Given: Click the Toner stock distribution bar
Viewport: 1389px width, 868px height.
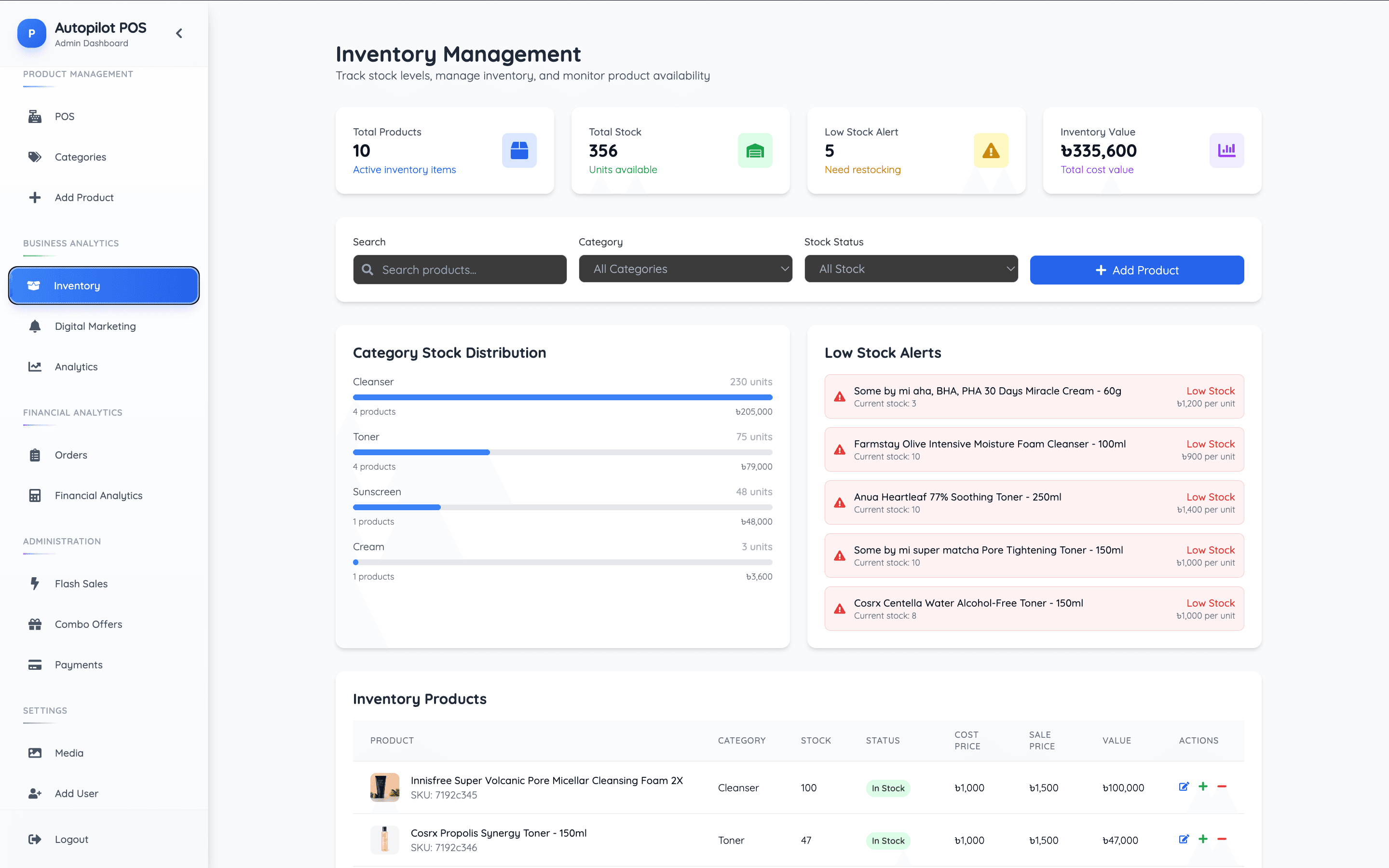Looking at the screenshot, I should point(562,452).
